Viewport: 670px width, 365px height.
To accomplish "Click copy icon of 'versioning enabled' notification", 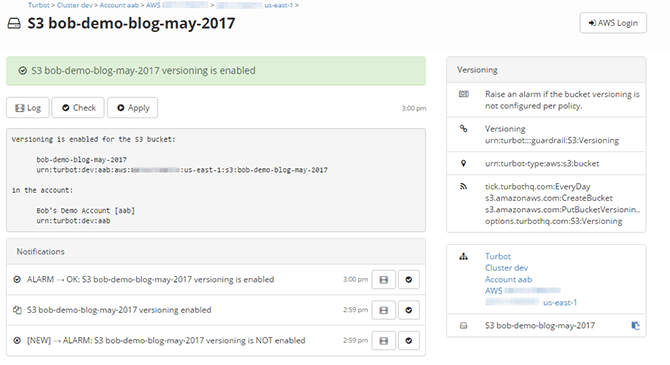I will (17, 310).
